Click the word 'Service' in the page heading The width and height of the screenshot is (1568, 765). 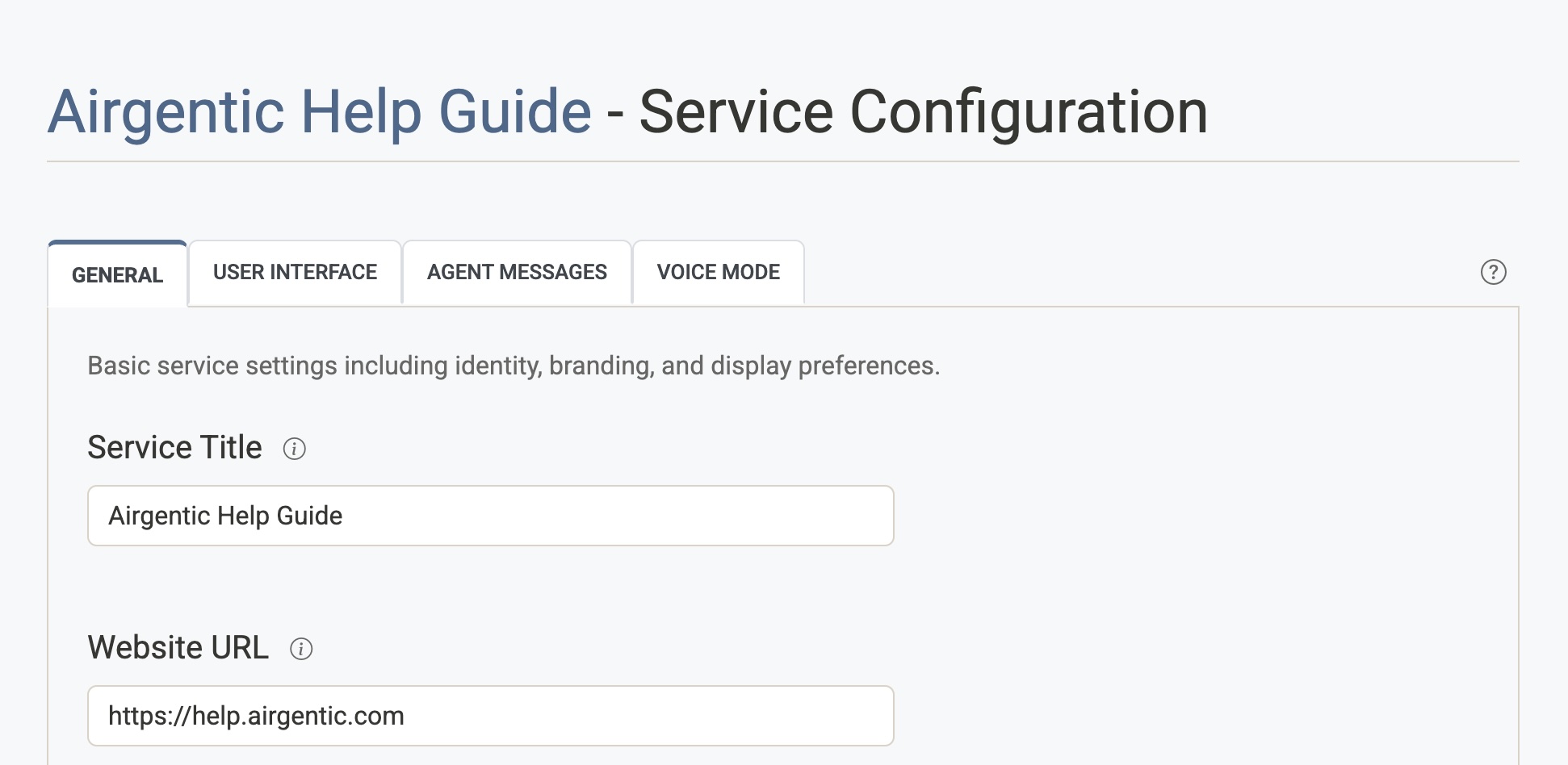[x=736, y=111]
